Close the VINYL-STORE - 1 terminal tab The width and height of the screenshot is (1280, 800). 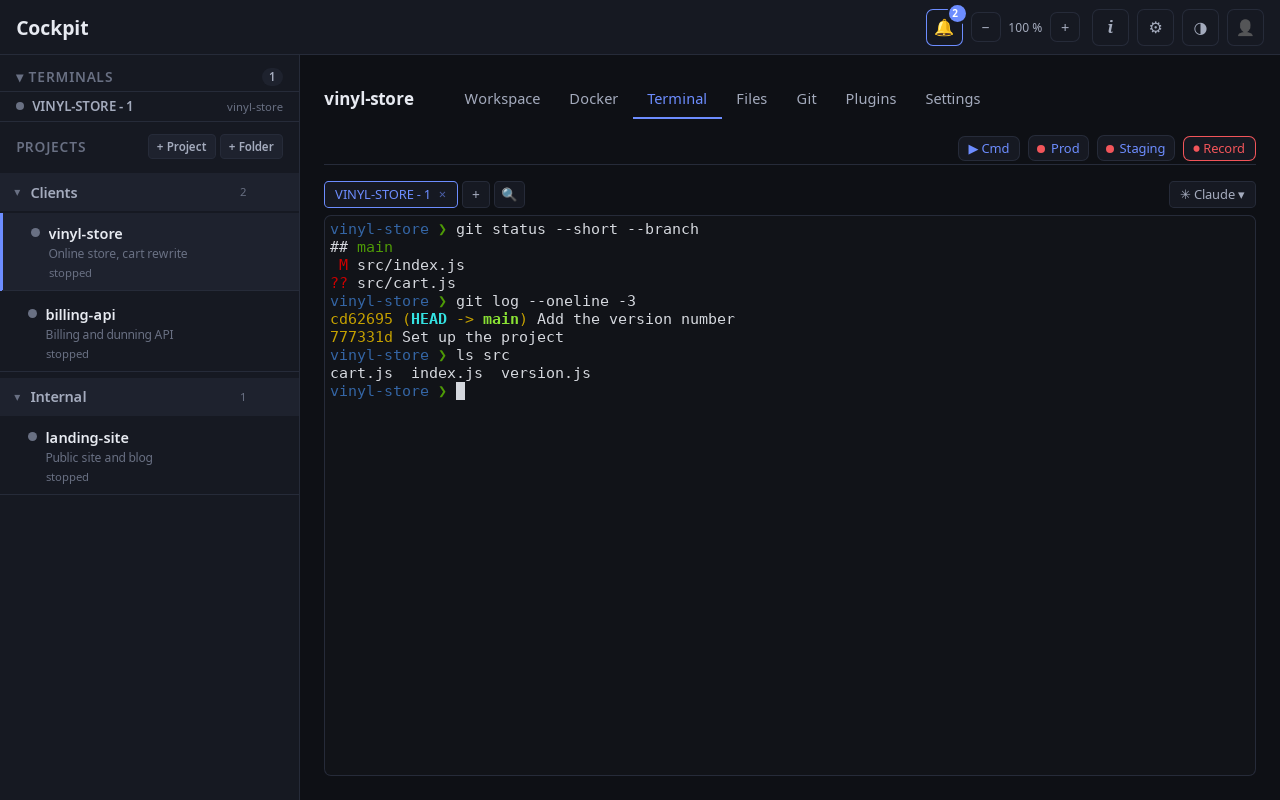[x=442, y=195]
